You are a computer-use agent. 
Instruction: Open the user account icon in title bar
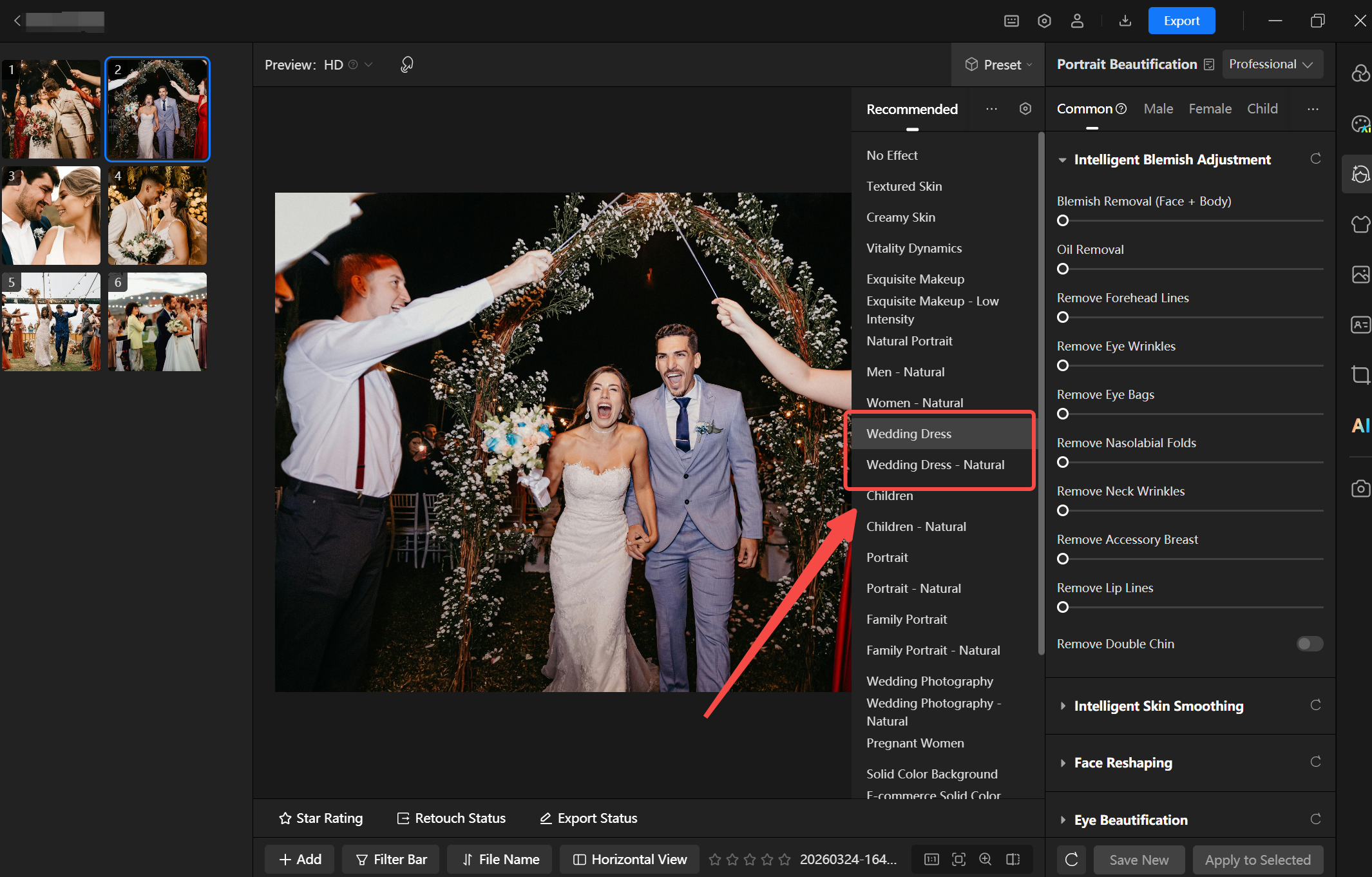pos(1077,21)
